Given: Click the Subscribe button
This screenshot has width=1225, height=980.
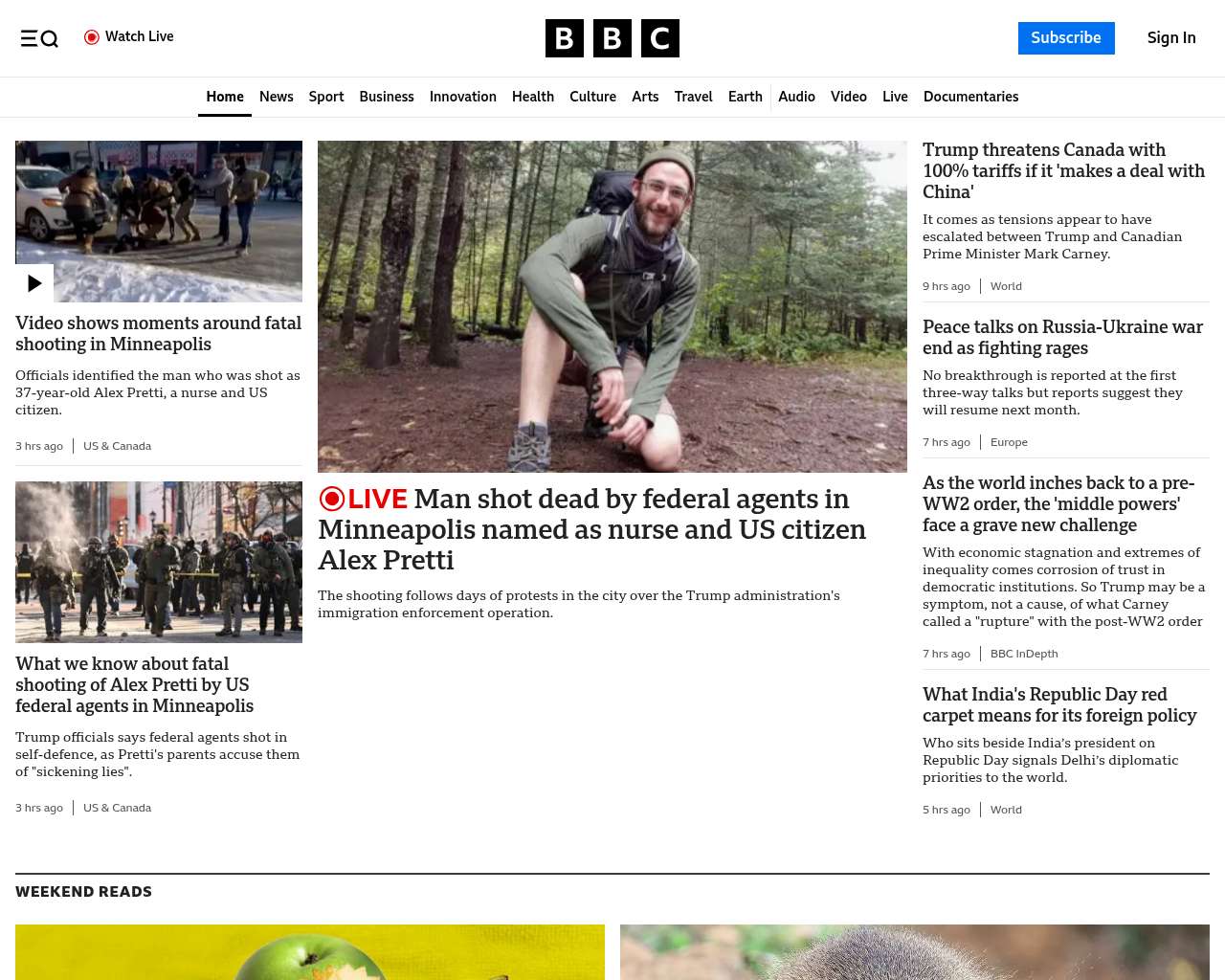Looking at the screenshot, I should [1066, 38].
